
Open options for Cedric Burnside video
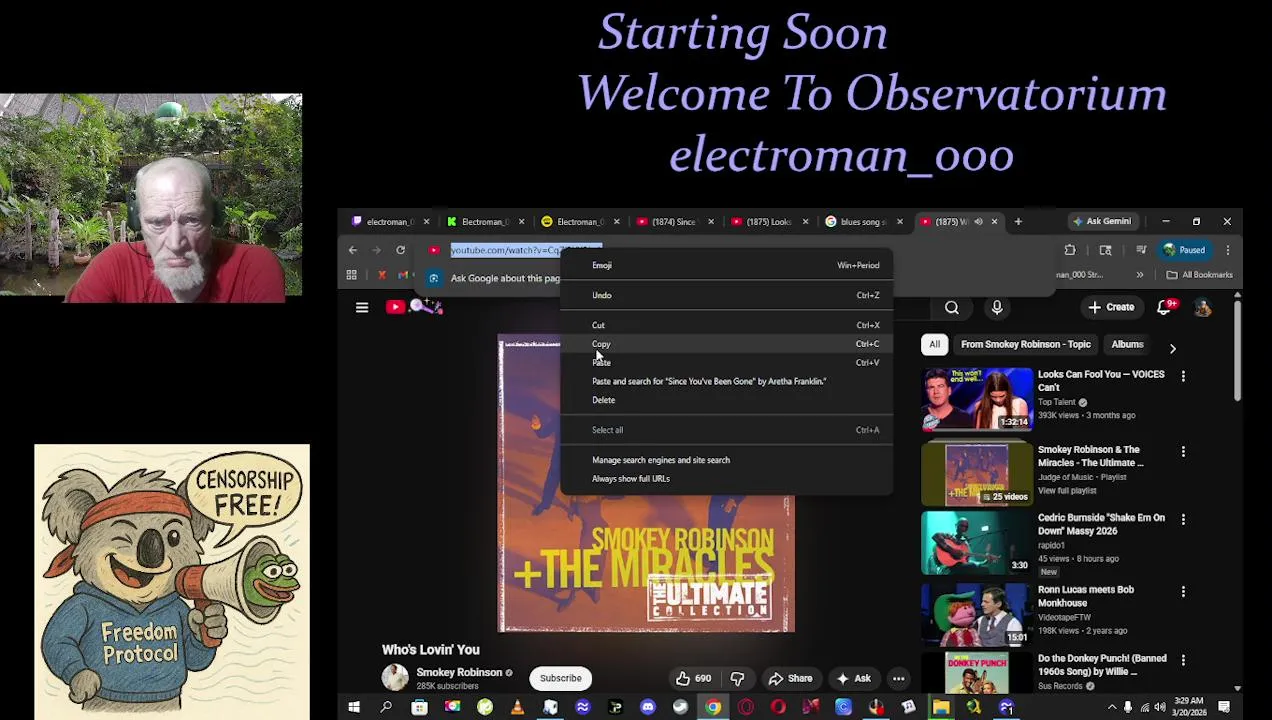[x=1183, y=519]
